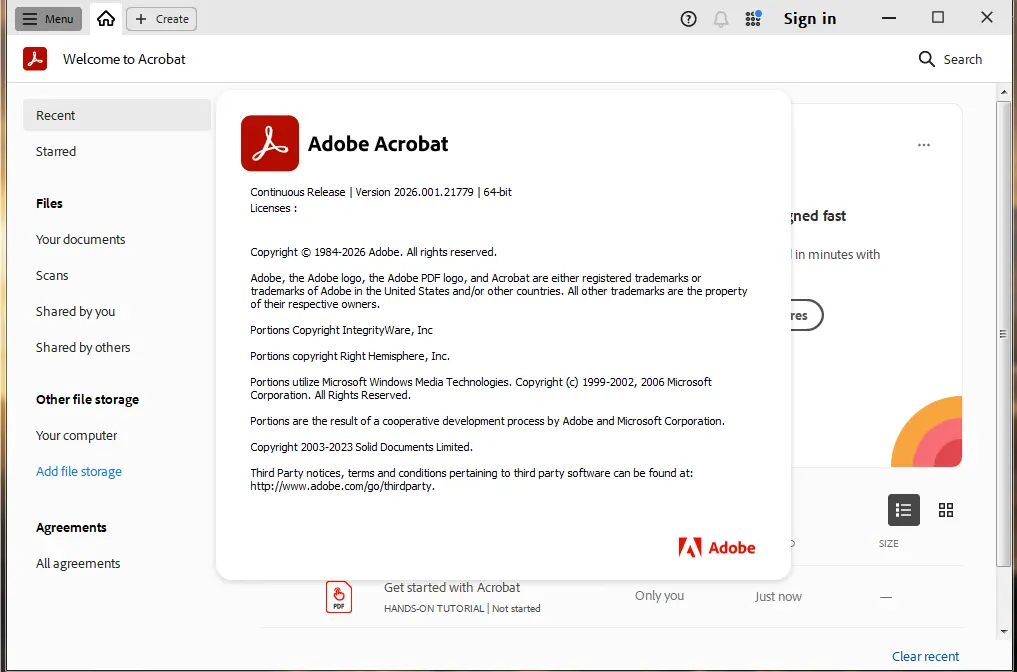Open Shared by you list
This screenshot has height=672, width=1017.
(x=75, y=311)
